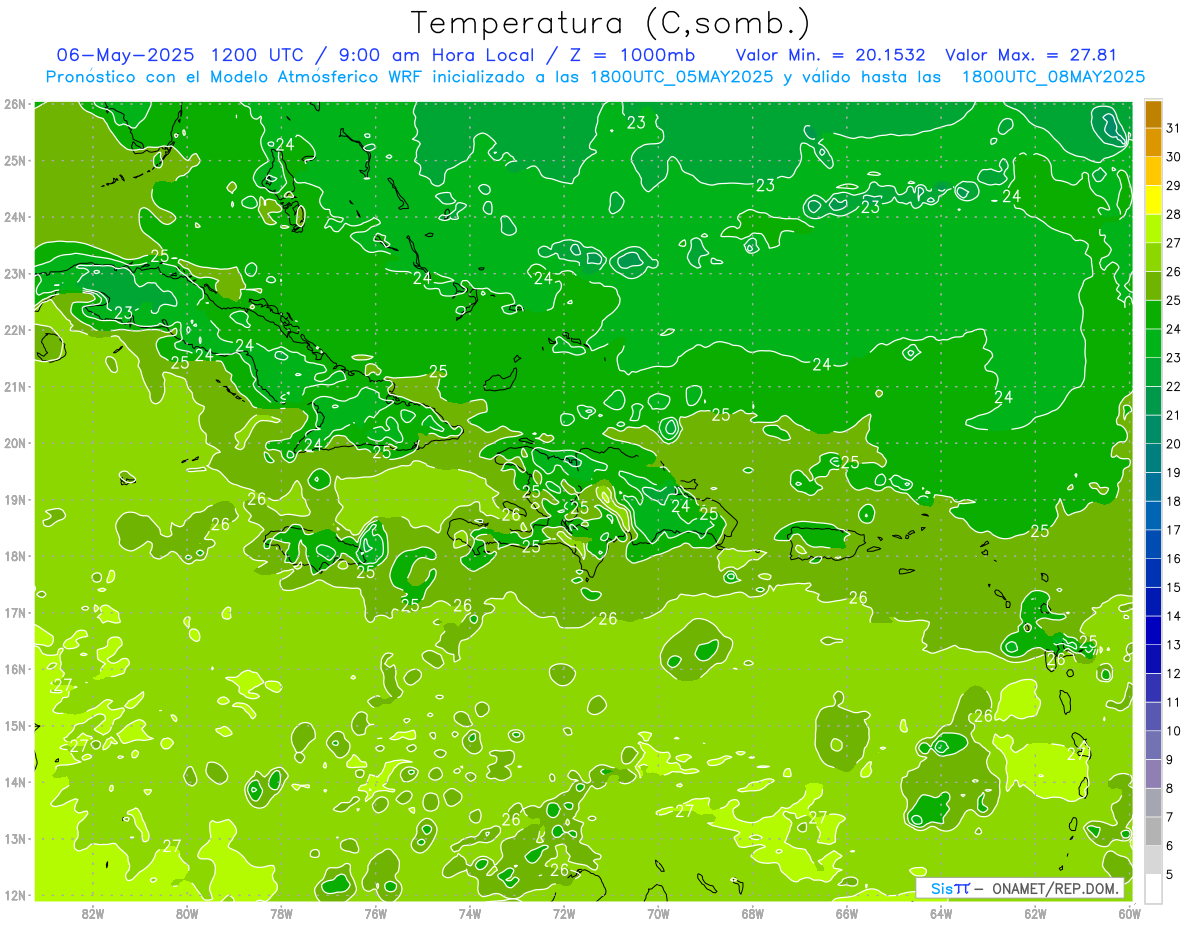Click the longitude axis label '74W'

(x=470, y=912)
